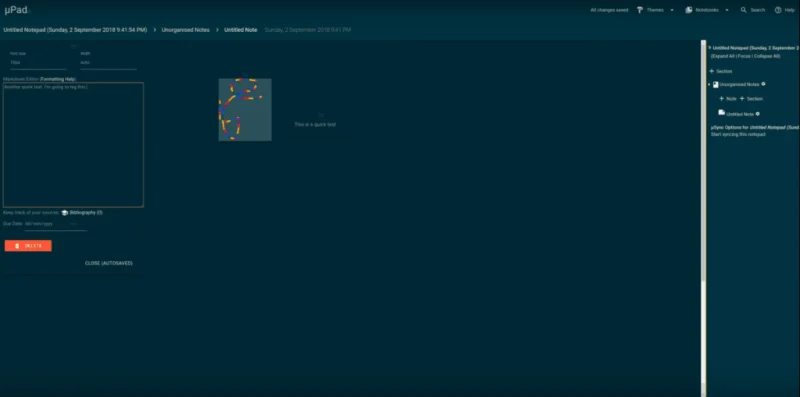Click 'All changes saved' status text
This screenshot has width=800, height=397.
pos(609,10)
